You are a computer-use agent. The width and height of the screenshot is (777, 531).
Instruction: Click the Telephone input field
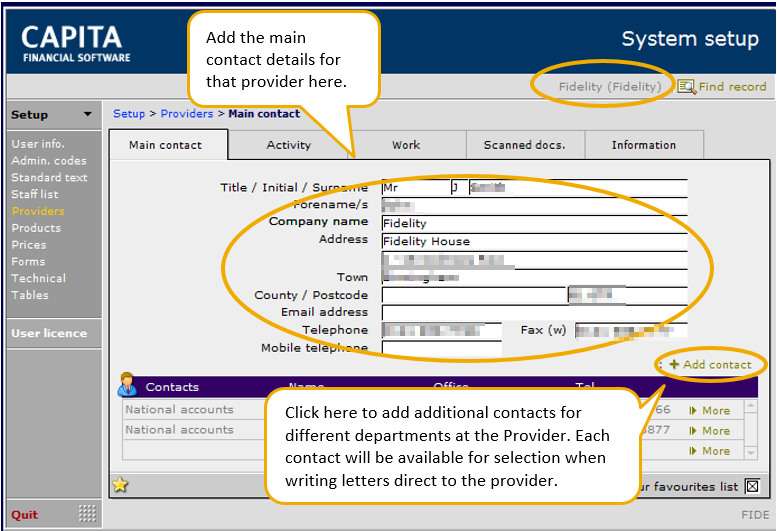(442, 330)
